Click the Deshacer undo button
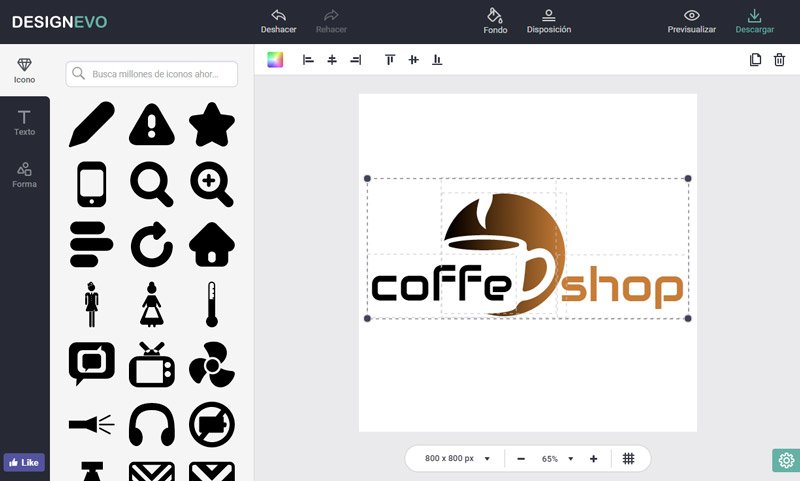The height and width of the screenshot is (481, 800). (278, 21)
